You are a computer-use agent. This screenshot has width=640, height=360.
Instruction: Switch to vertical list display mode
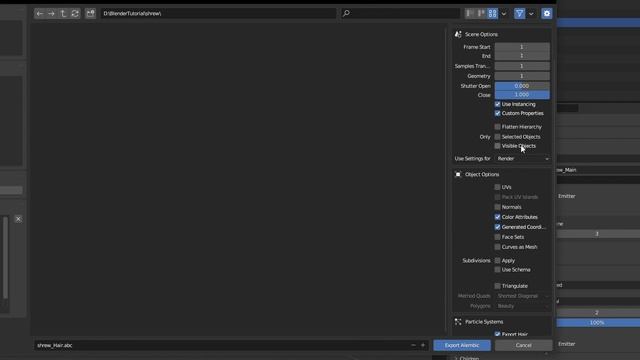click(469, 13)
